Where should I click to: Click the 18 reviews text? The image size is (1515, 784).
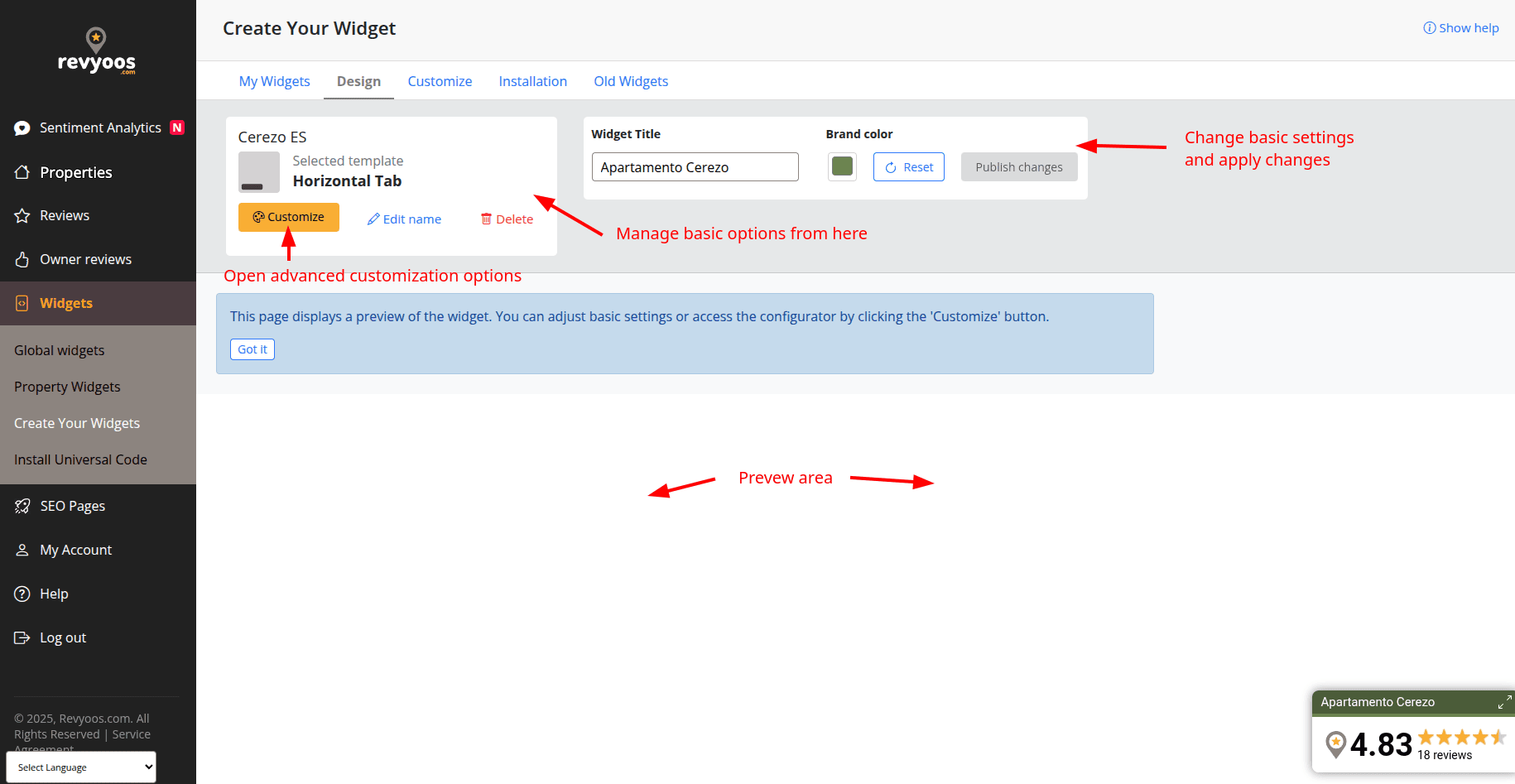click(x=1445, y=755)
